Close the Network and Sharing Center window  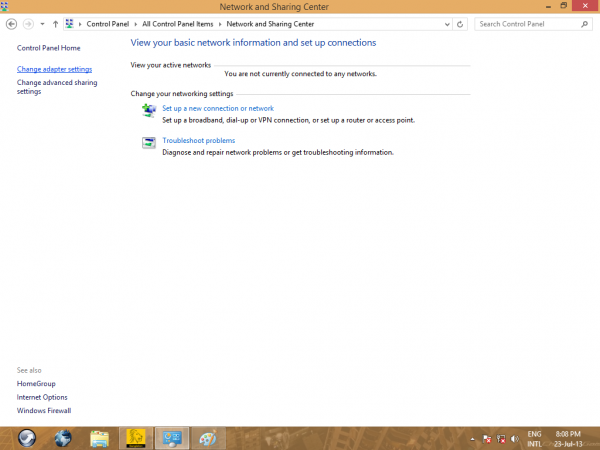585,6
